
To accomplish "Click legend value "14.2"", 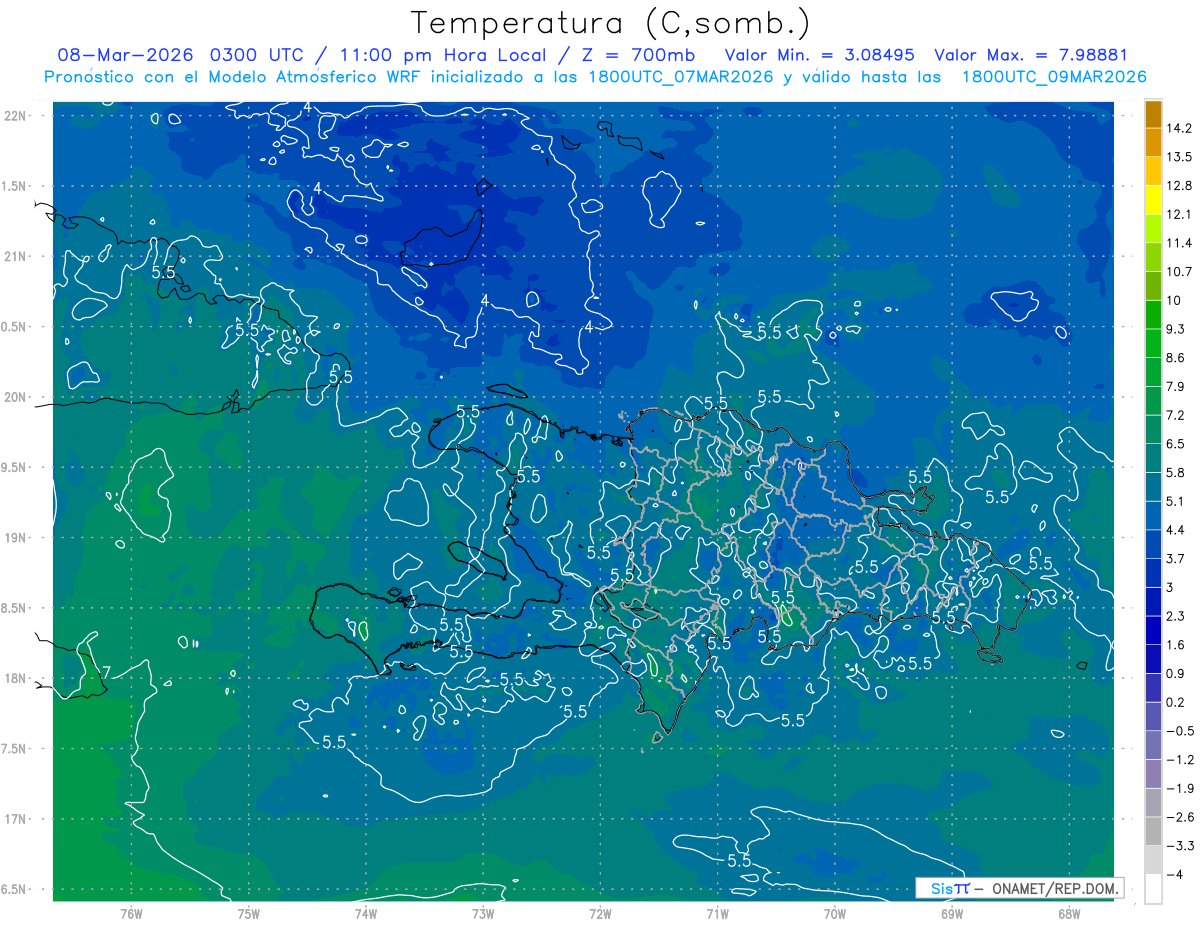I will coord(1180,128).
